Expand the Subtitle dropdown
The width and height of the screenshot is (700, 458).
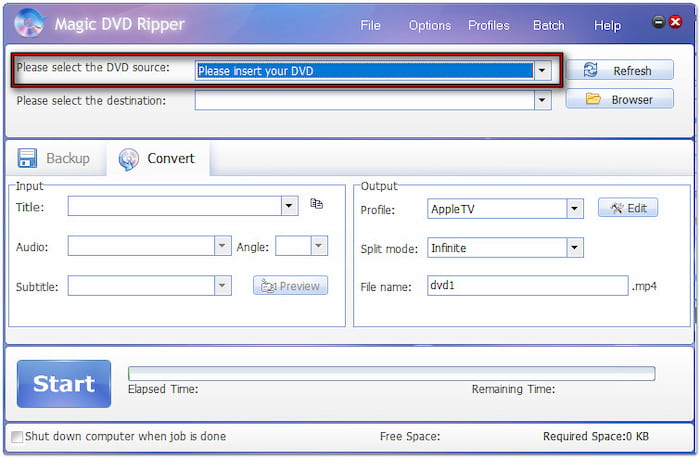coord(222,286)
